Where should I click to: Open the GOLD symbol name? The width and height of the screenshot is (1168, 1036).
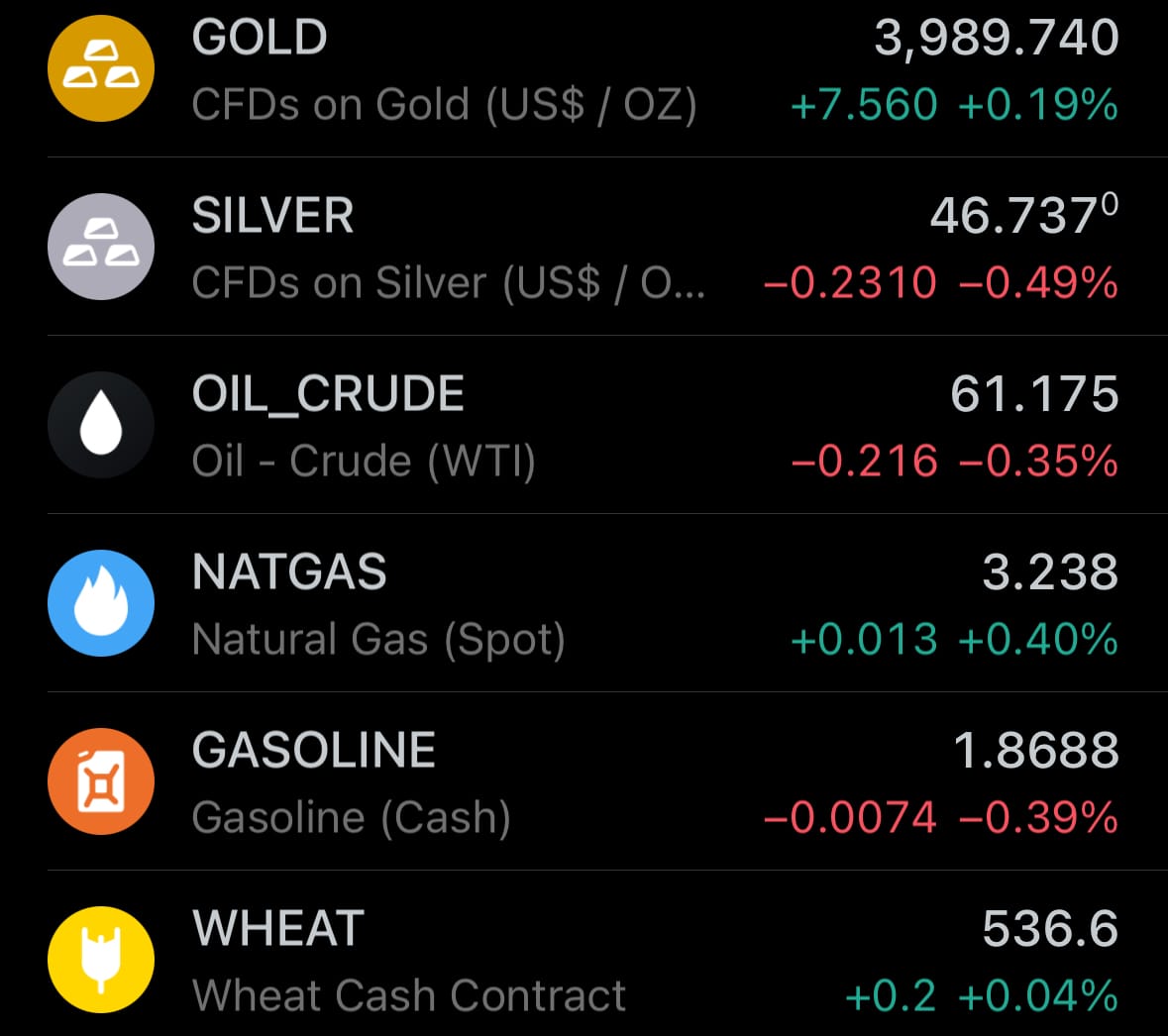260,38
